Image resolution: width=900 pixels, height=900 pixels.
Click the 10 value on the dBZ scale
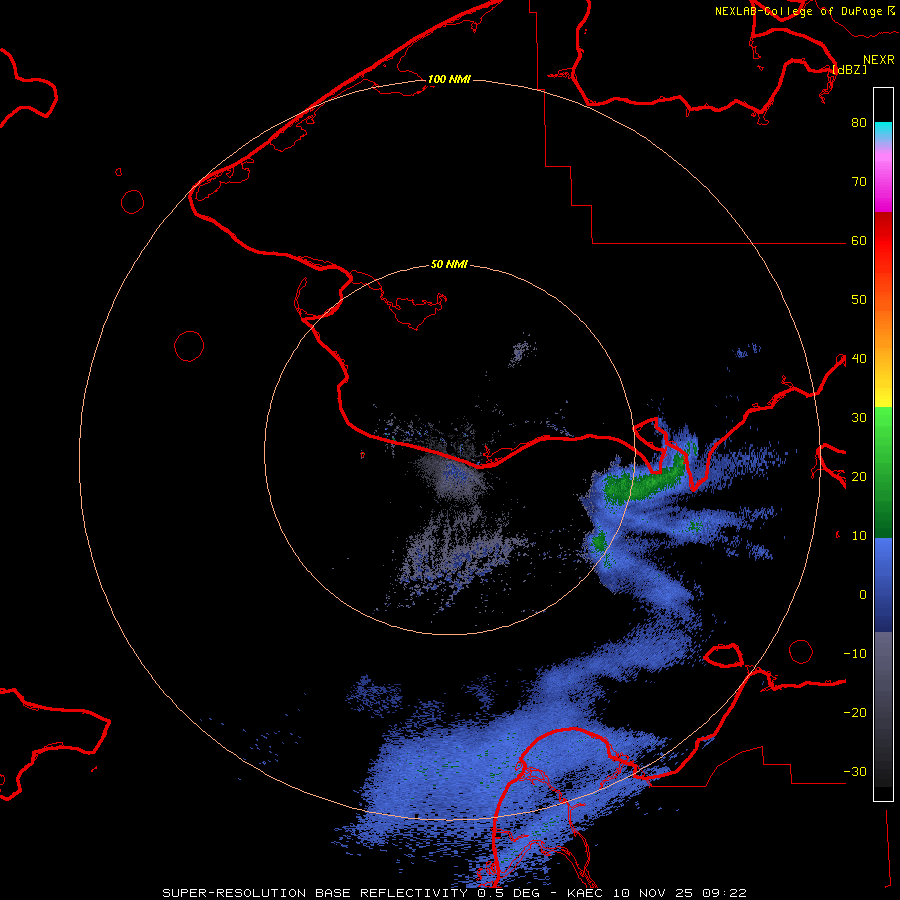859,536
